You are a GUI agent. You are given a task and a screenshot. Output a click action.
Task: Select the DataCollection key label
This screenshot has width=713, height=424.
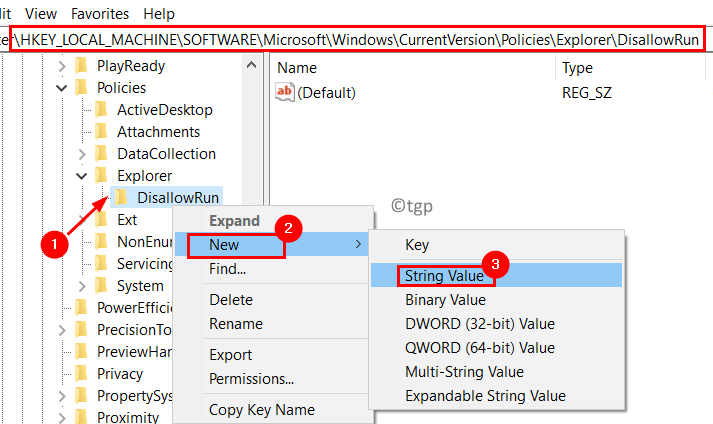click(166, 154)
